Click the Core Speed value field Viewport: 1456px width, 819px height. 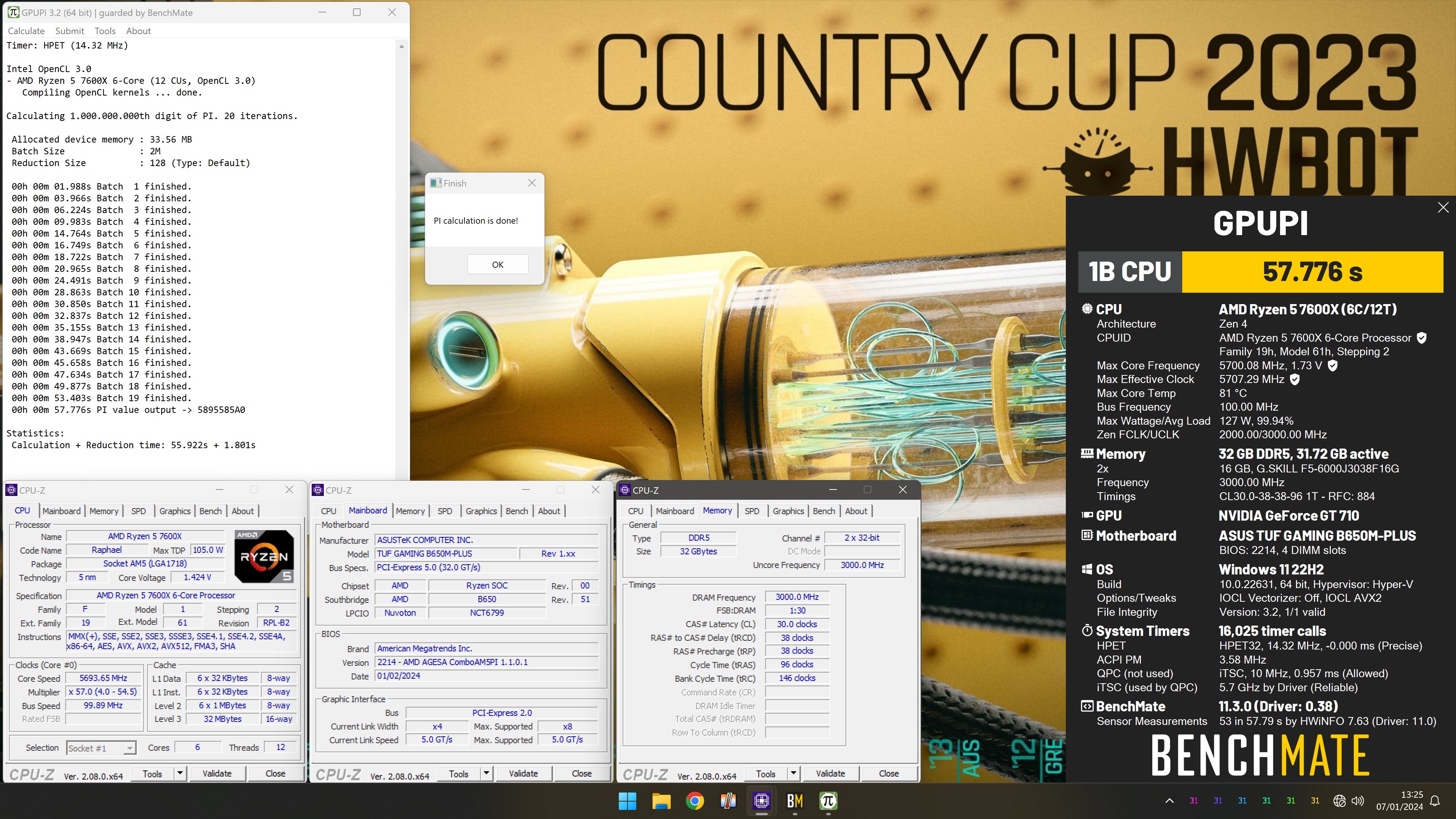pos(103,678)
